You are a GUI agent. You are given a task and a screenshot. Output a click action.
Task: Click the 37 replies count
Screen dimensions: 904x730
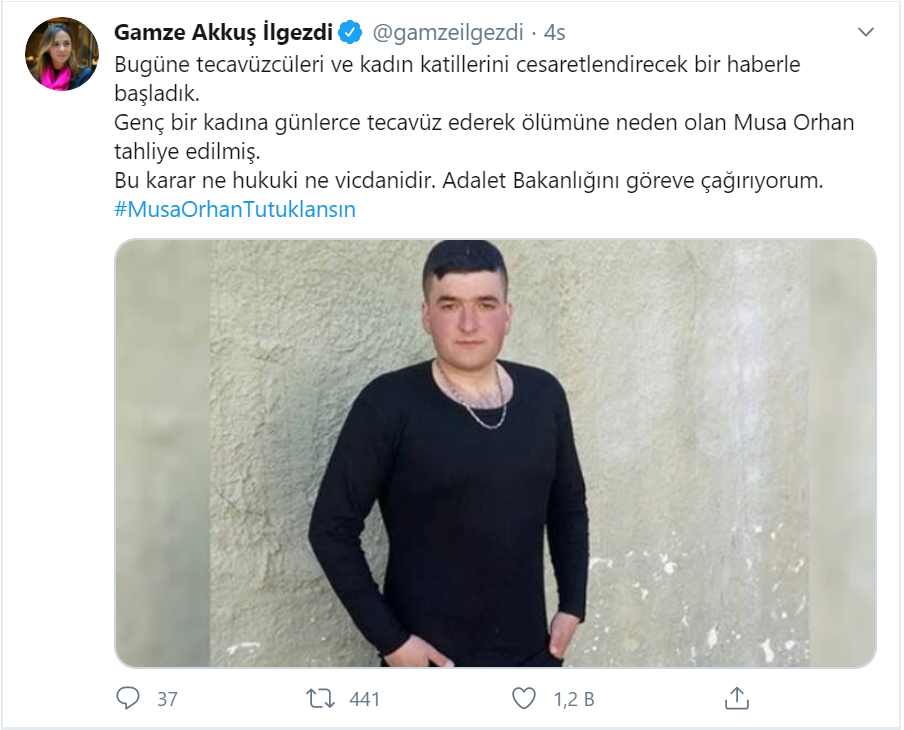167,699
